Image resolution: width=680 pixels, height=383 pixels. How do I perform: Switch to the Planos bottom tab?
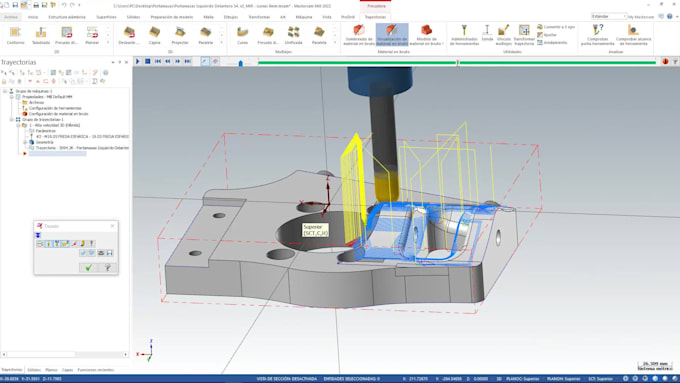coord(51,370)
